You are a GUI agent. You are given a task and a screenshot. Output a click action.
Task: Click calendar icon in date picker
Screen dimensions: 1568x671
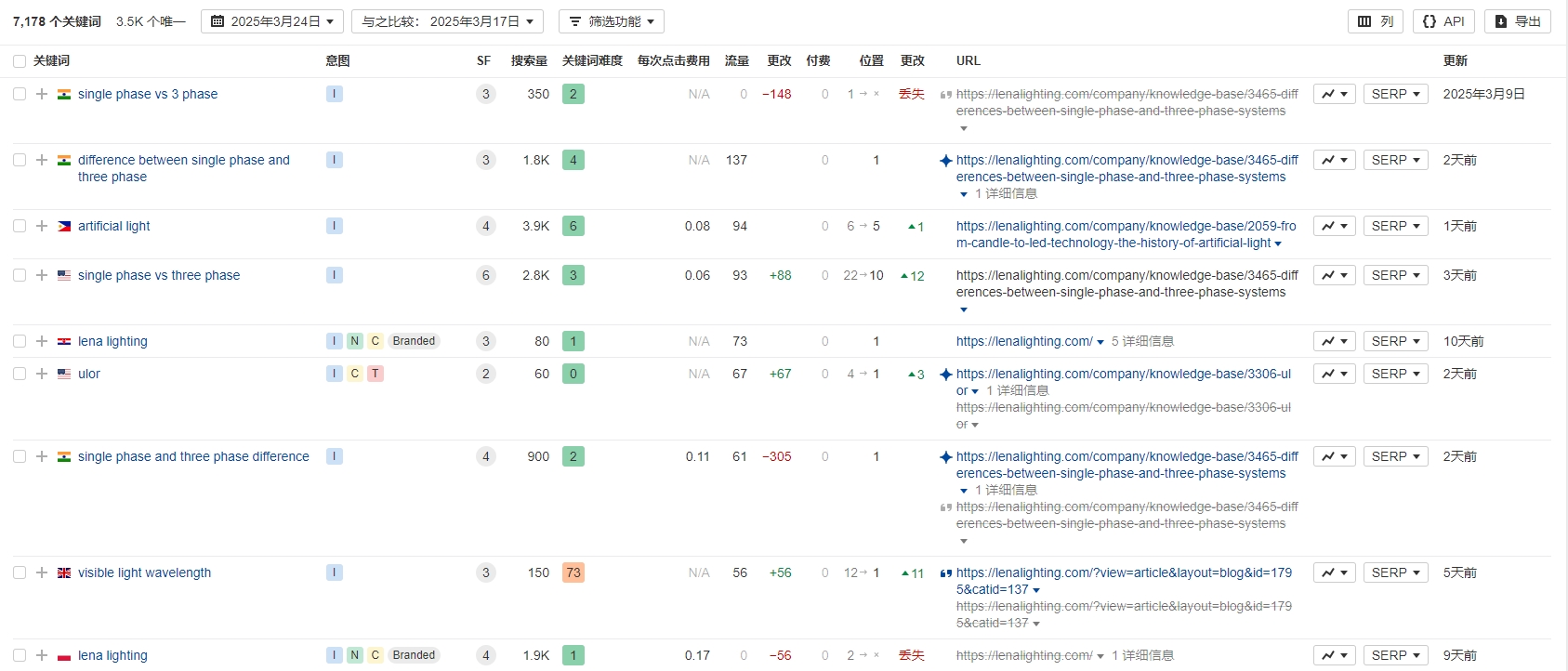click(x=217, y=21)
